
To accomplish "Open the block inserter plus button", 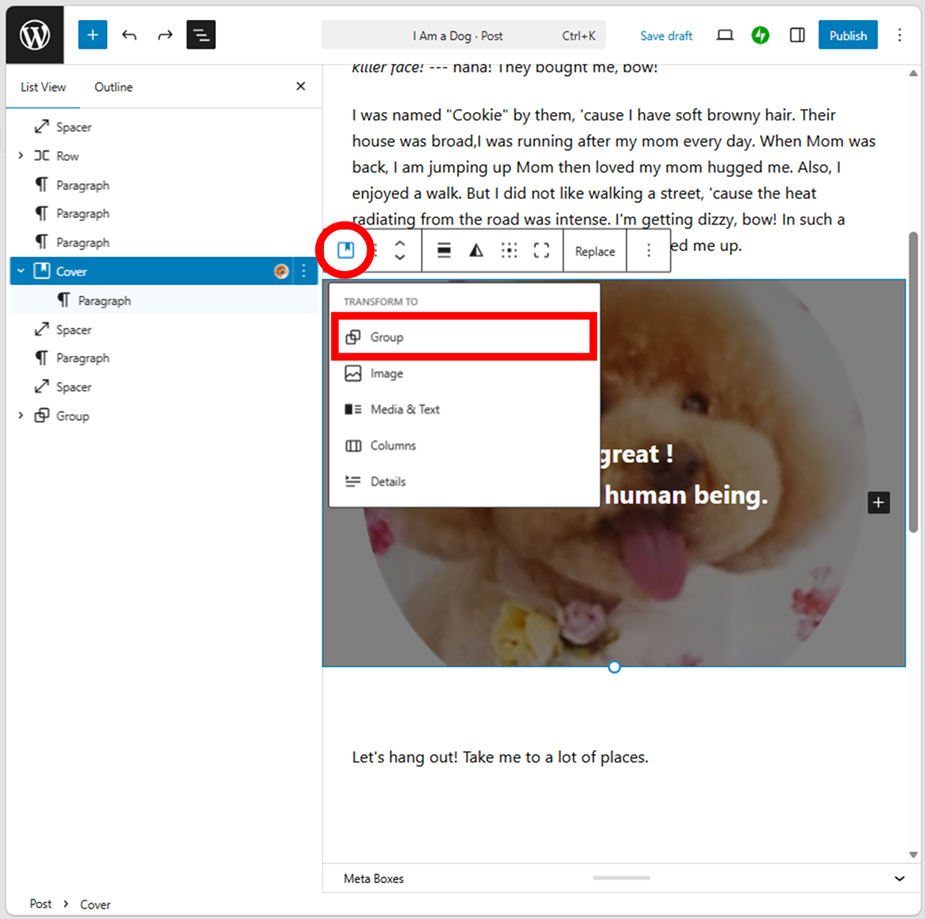I will (x=92, y=35).
